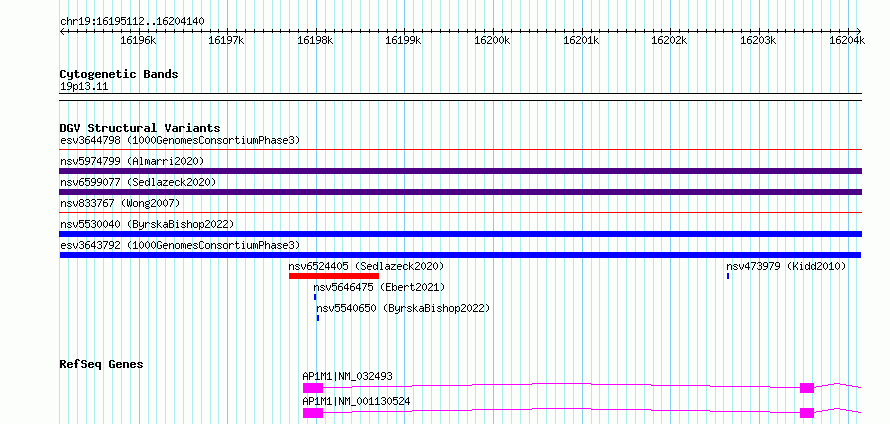
Task: Open esv3643792 (1000GenomesConsortiumPhase3) label
Action: 180,245
